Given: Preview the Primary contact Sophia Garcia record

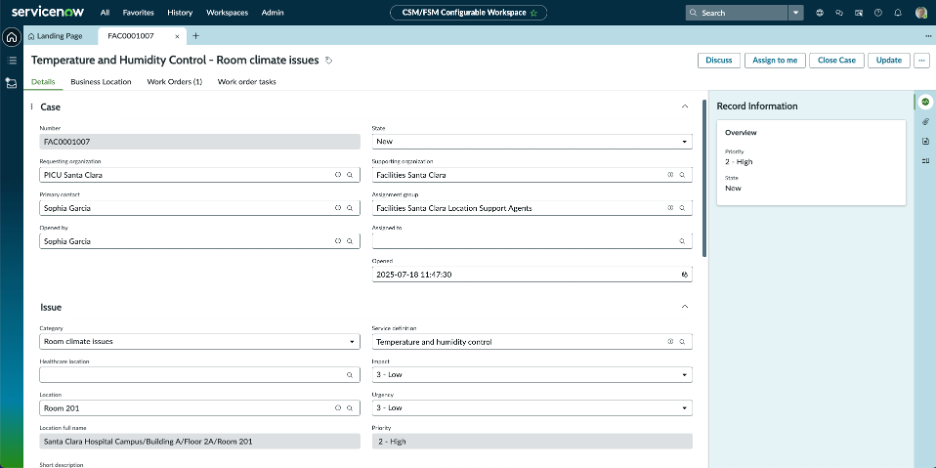Looking at the screenshot, I should click(338, 208).
